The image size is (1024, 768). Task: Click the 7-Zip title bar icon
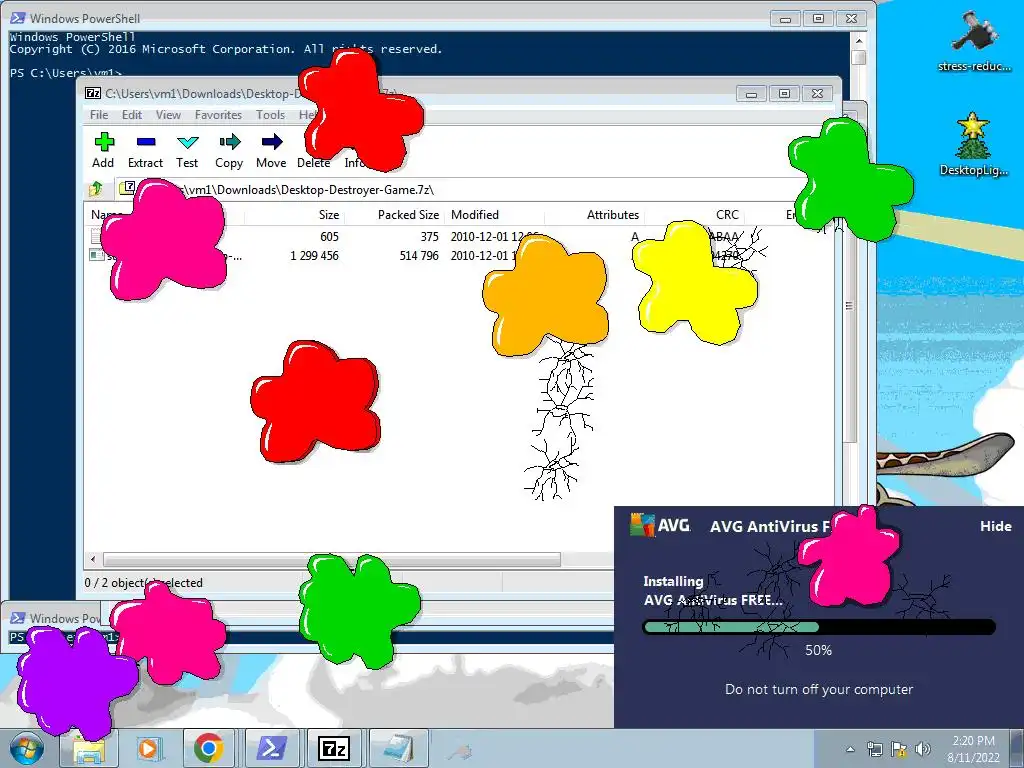[93, 93]
